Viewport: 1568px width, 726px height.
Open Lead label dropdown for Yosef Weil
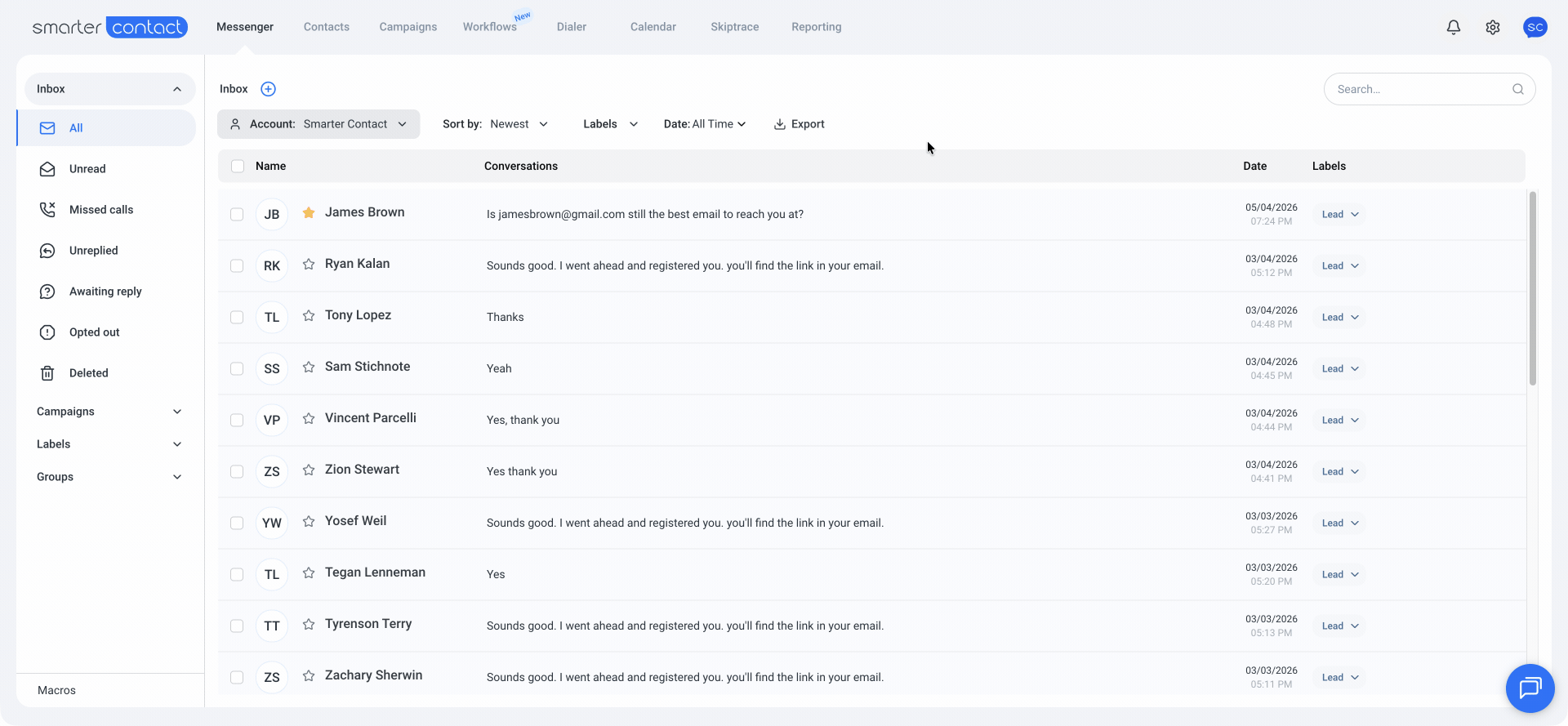tap(1340, 523)
